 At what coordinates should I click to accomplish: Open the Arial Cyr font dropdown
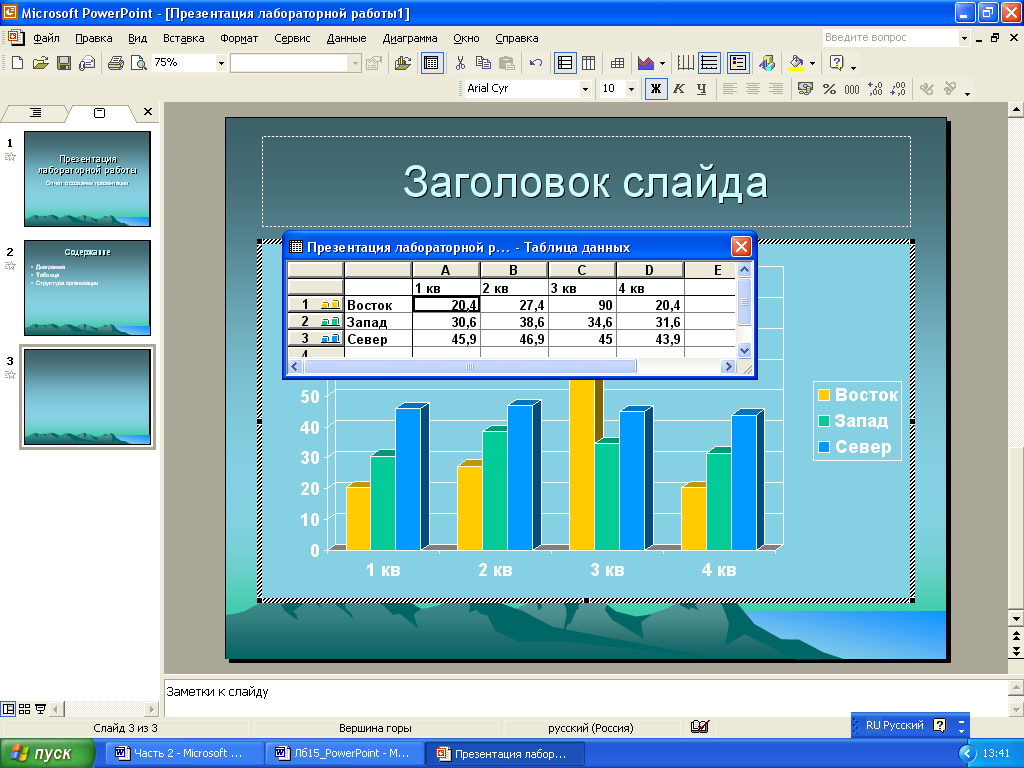[x=585, y=89]
